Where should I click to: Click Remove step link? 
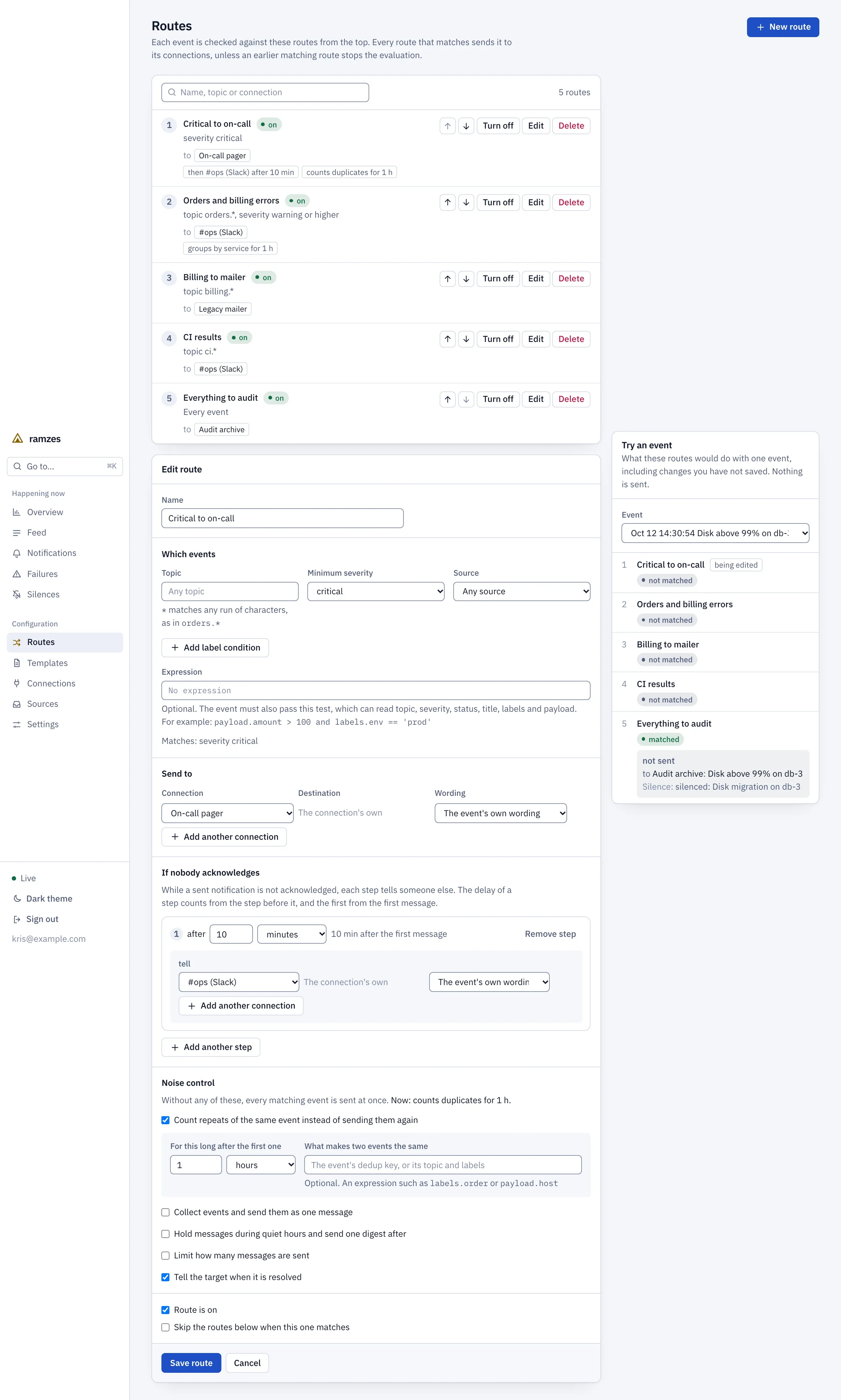tap(550, 934)
